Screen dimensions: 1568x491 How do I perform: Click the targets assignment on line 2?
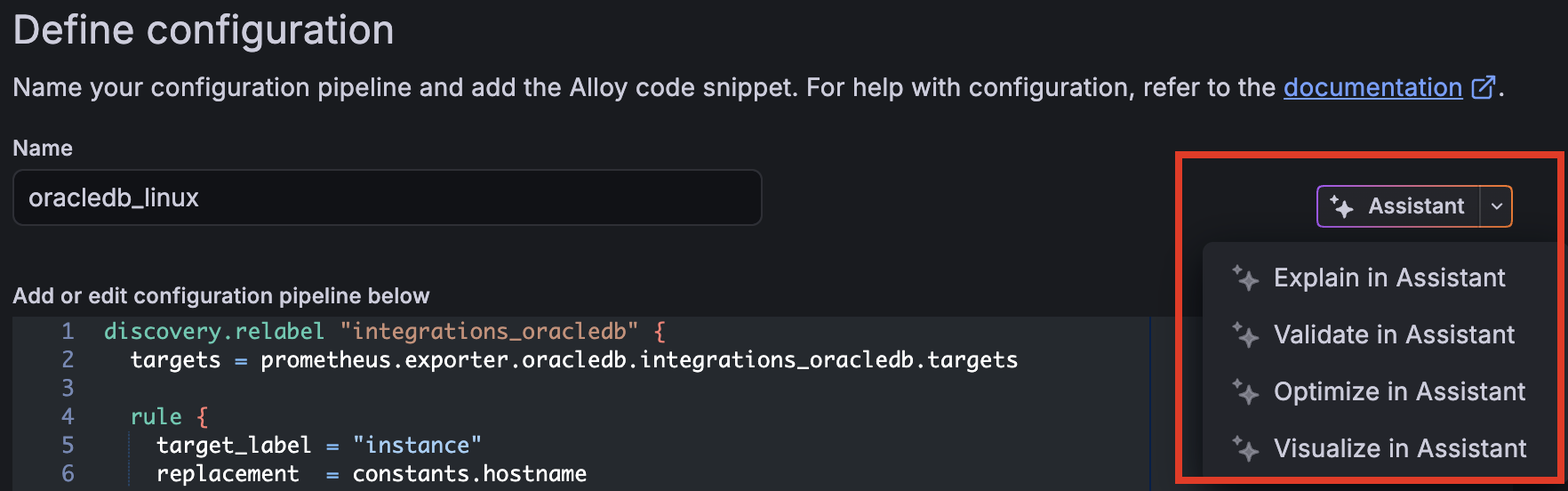point(175,360)
